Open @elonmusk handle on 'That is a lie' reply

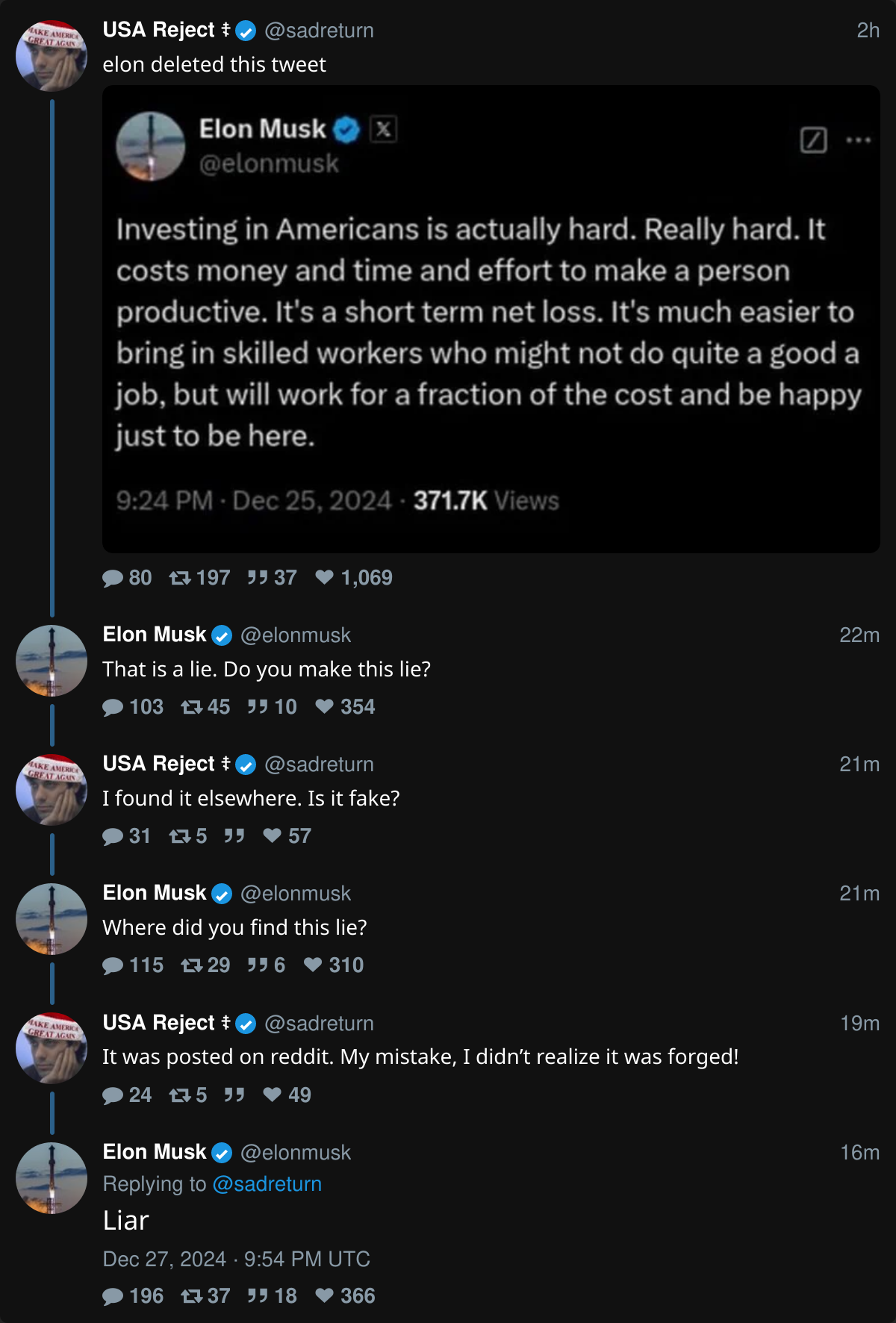pos(295,635)
